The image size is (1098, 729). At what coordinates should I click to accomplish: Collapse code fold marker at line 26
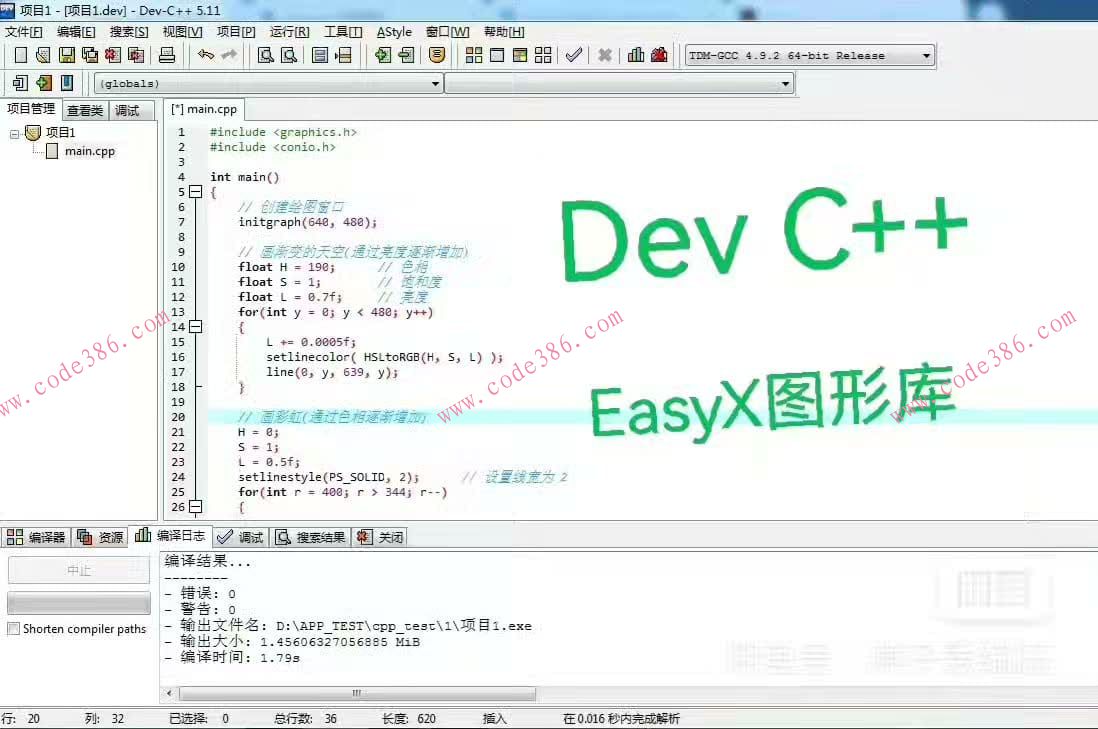click(x=196, y=507)
